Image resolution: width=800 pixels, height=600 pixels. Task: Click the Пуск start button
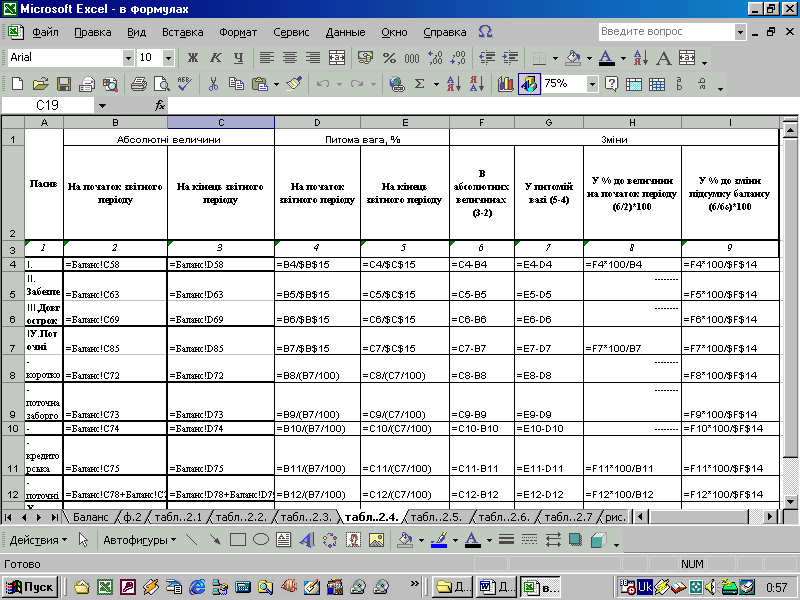click(30, 587)
